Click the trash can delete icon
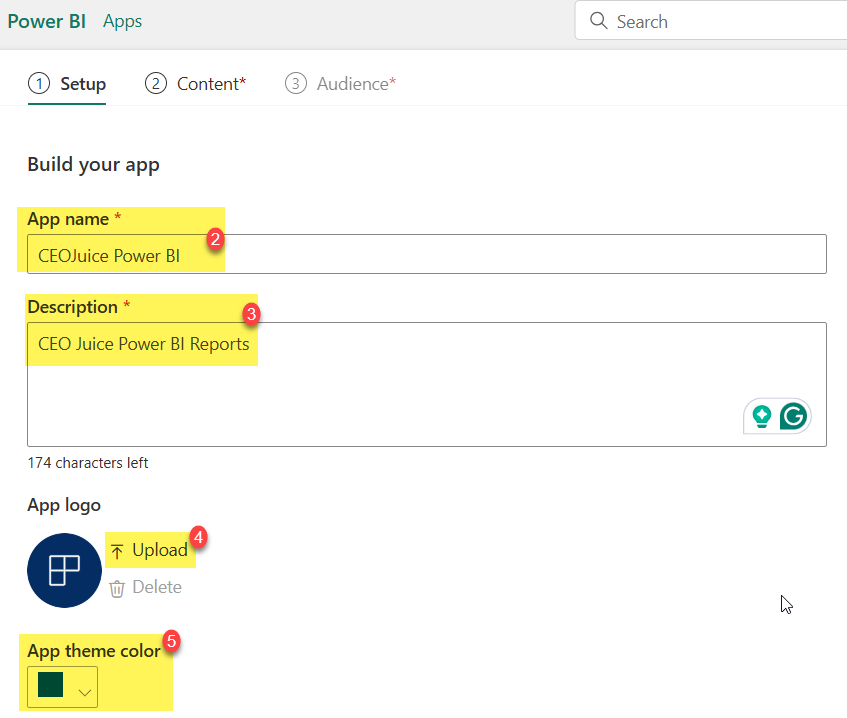The width and height of the screenshot is (847, 718). coord(117,588)
